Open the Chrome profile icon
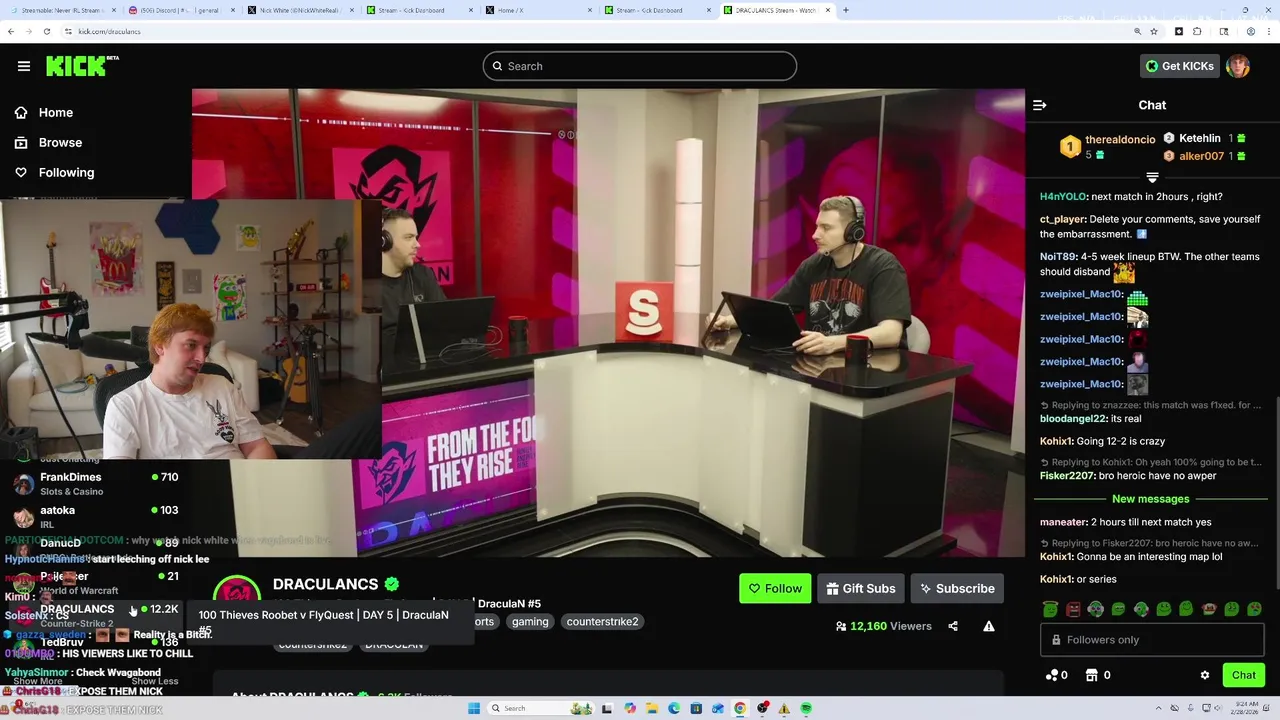 (x=1250, y=31)
